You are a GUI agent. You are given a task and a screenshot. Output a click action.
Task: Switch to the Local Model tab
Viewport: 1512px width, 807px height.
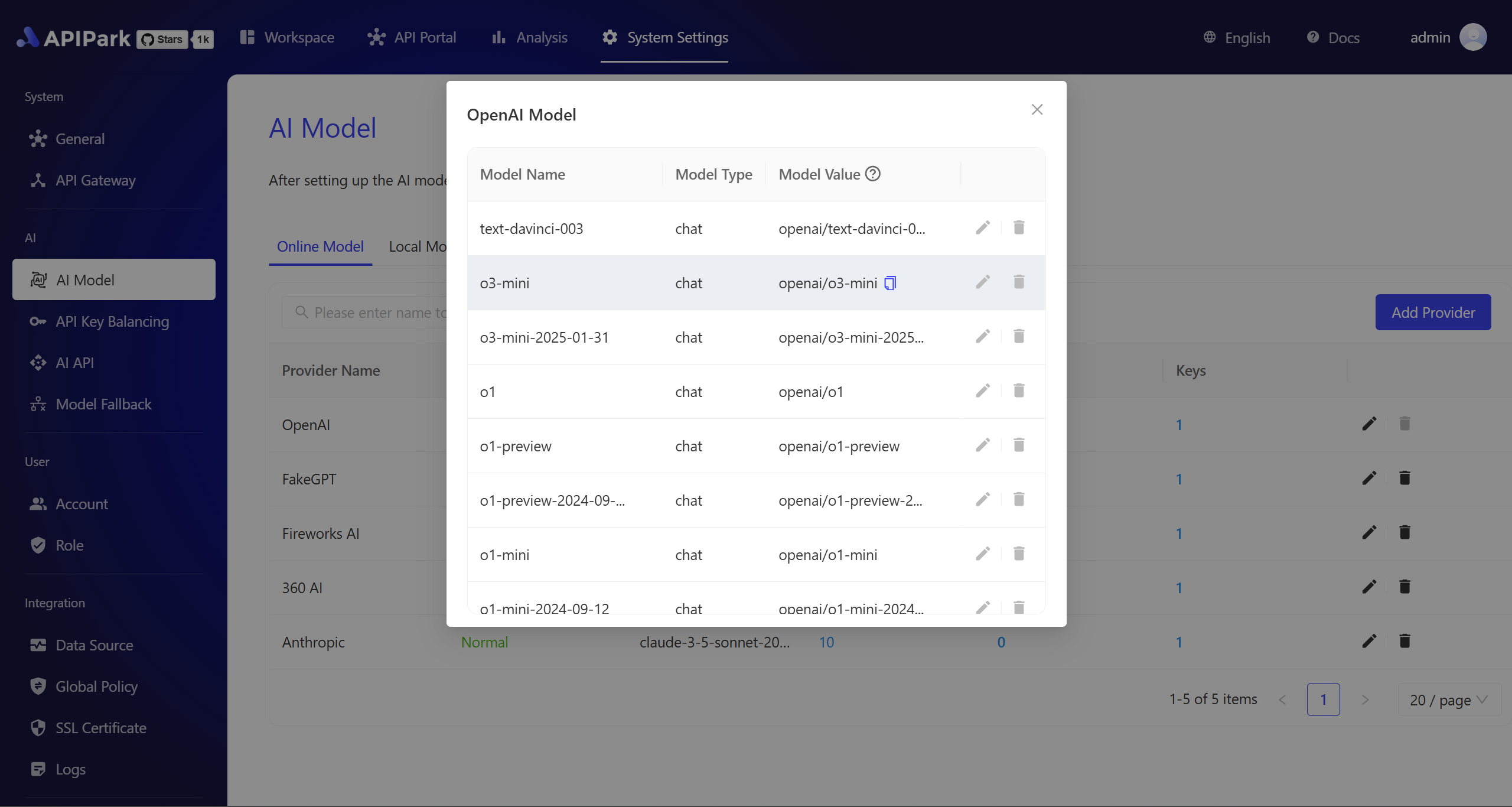pyautogui.click(x=418, y=247)
